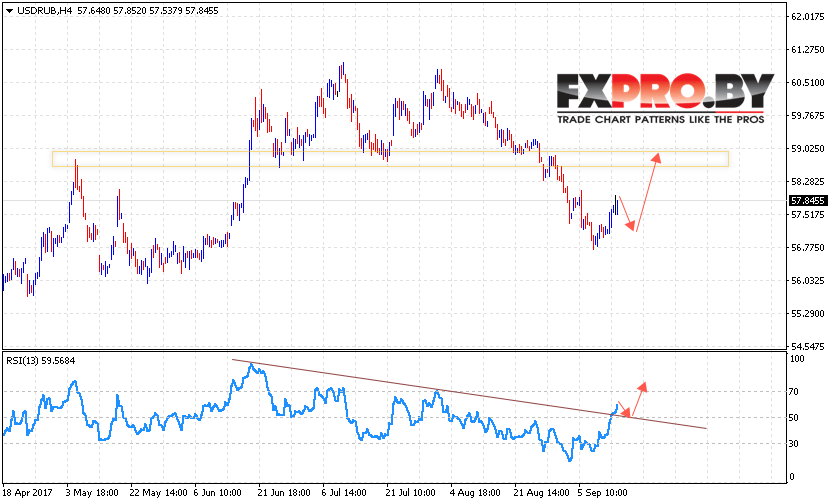Select the USDRUB,H4 symbol title text
The image size is (829, 504).
tap(44, 11)
